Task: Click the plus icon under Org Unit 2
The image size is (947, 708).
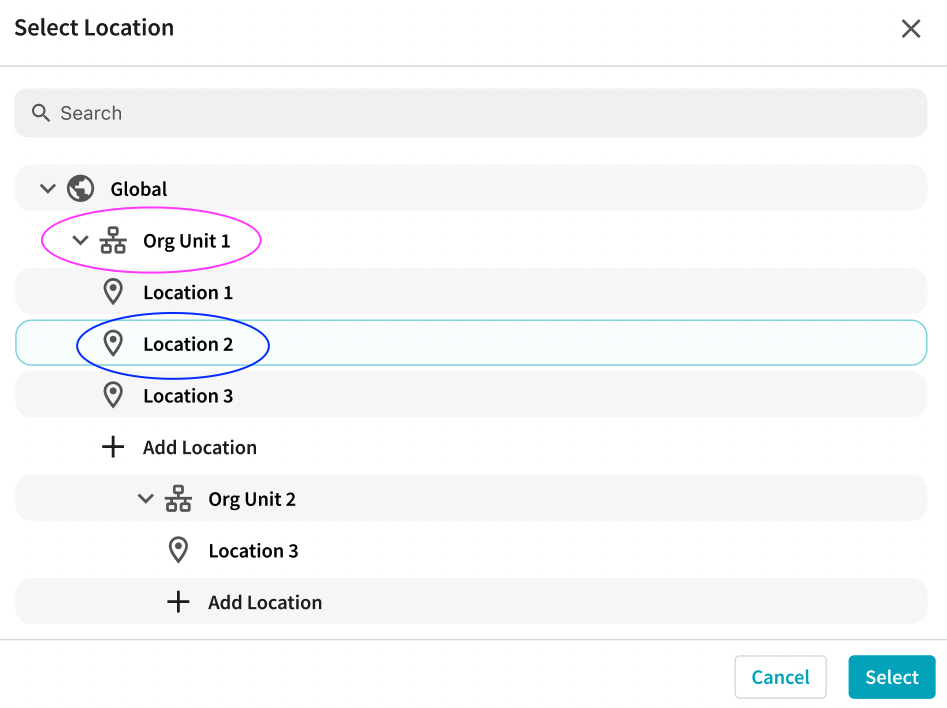Action: 178,602
